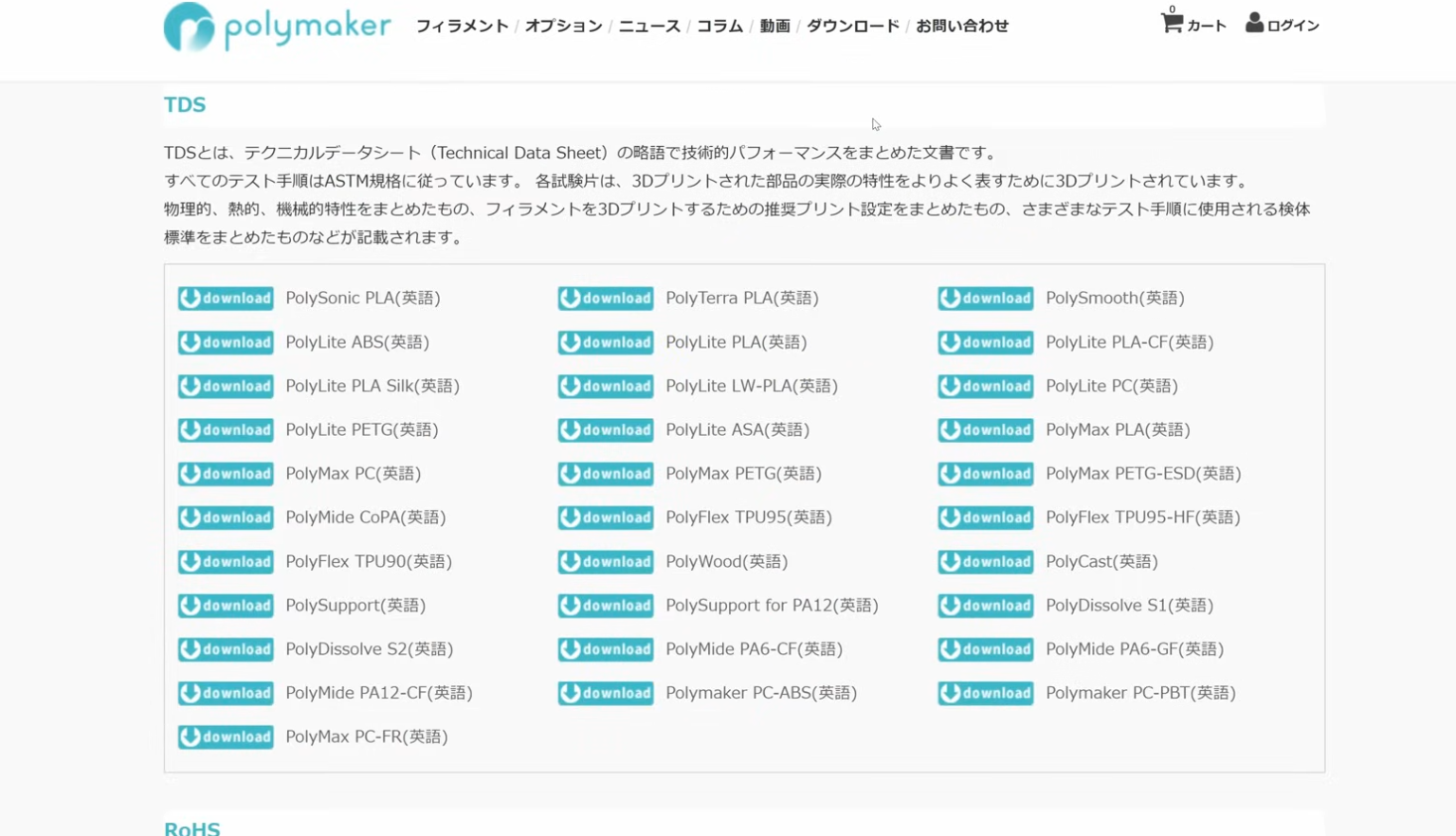Download the Polymaker PC-ABS datasheet
Image resolution: width=1456 pixels, height=836 pixels.
605,693
